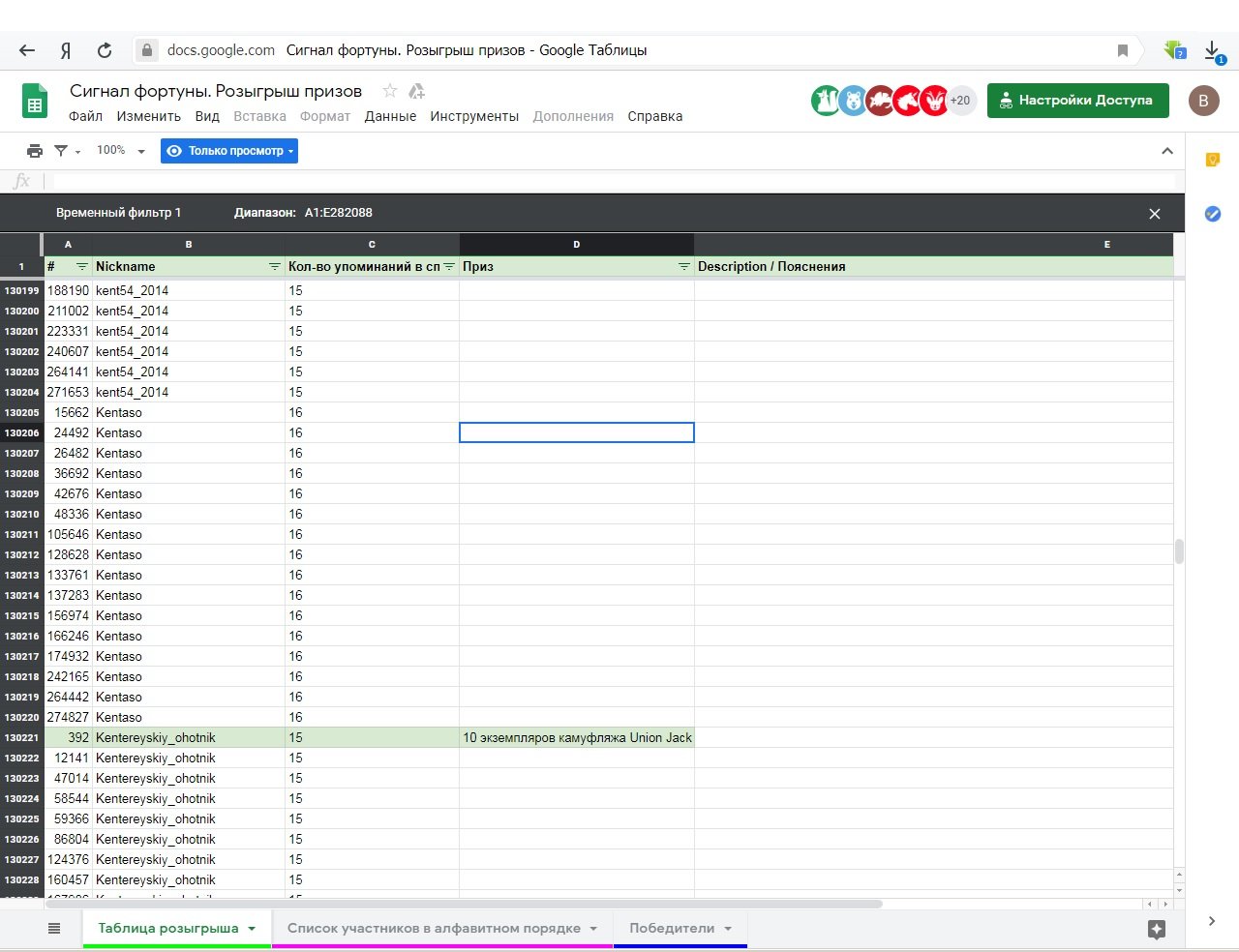Close the temporary filter view bar

click(1154, 214)
